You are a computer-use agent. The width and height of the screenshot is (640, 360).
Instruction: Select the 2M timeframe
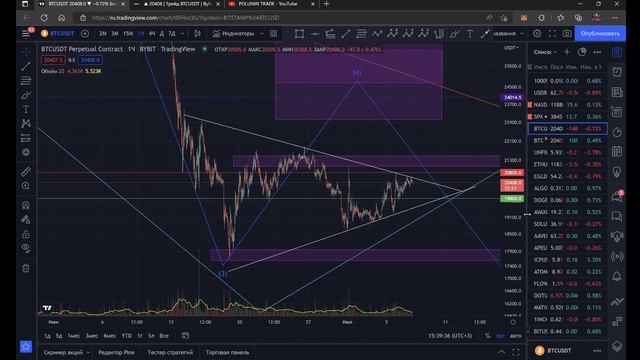point(102,33)
